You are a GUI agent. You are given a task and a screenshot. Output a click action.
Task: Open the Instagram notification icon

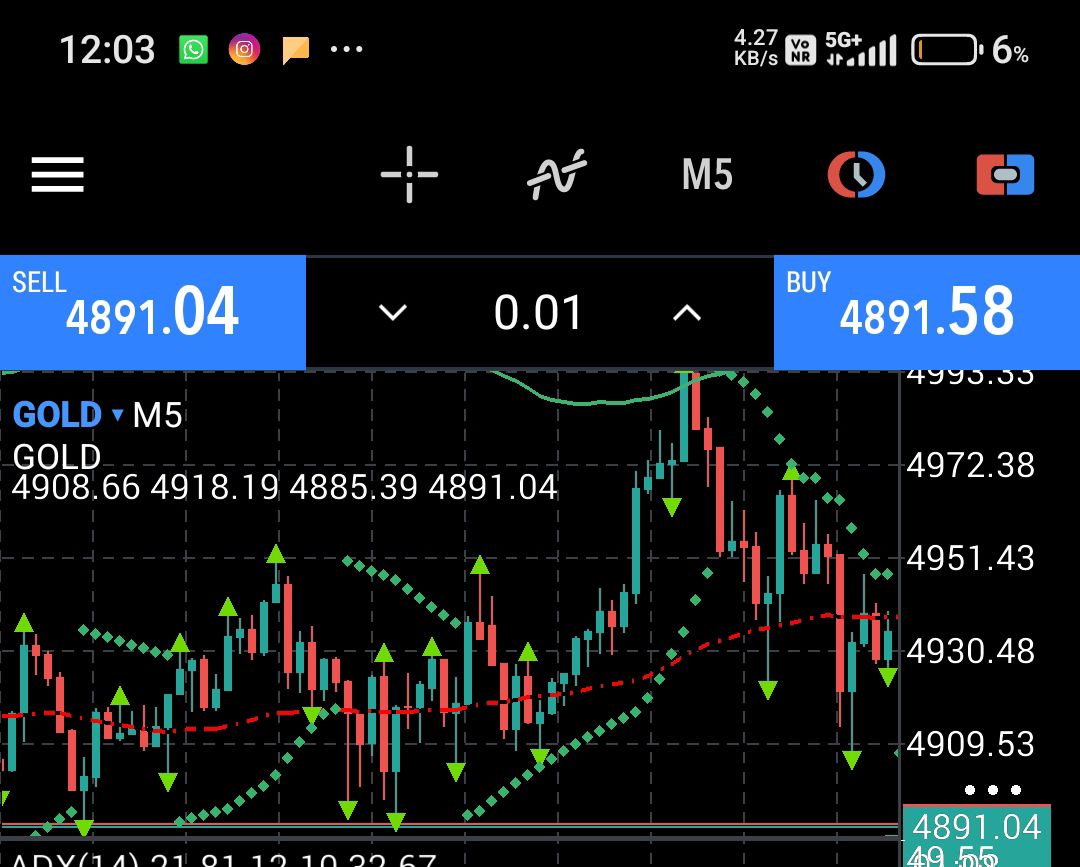(x=244, y=49)
